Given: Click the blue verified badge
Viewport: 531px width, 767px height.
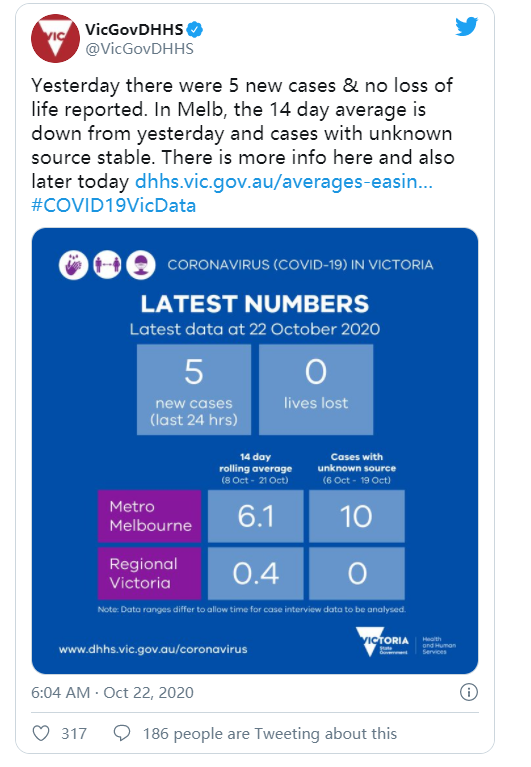Looking at the screenshot, I should pos(196,30).
